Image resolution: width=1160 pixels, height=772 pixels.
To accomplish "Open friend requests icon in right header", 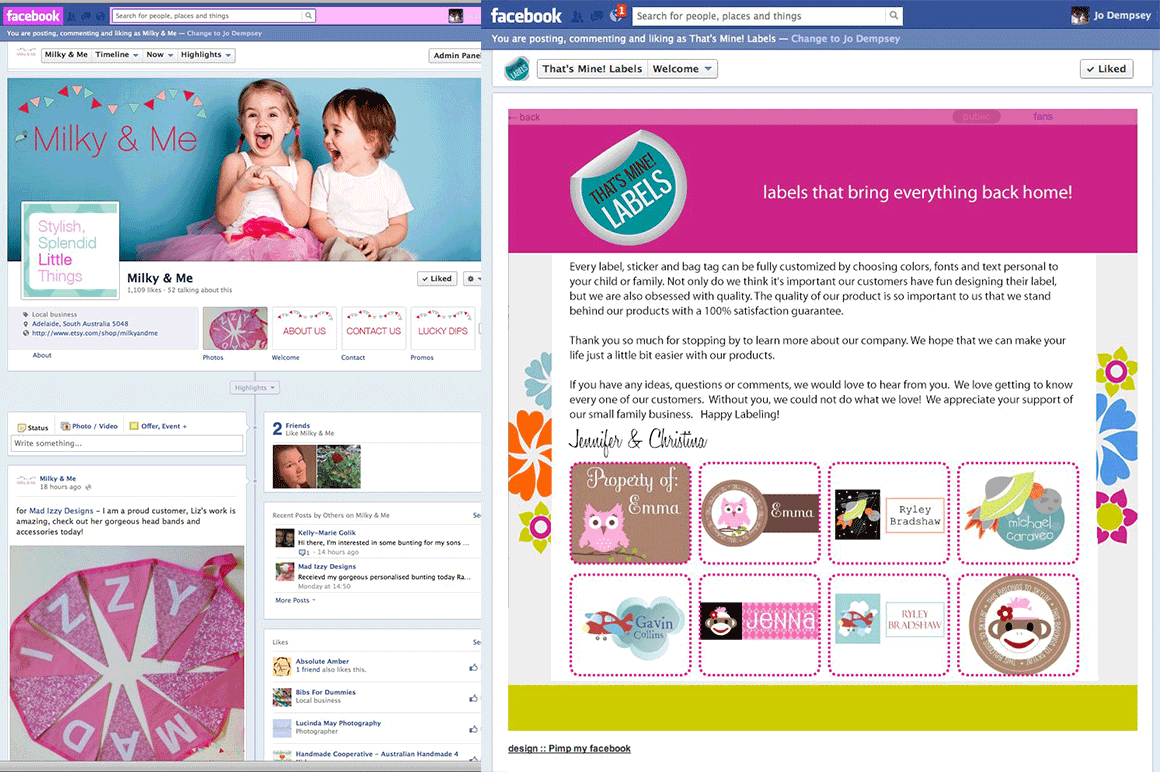I will pyautogui.click(x=578, y=16).
